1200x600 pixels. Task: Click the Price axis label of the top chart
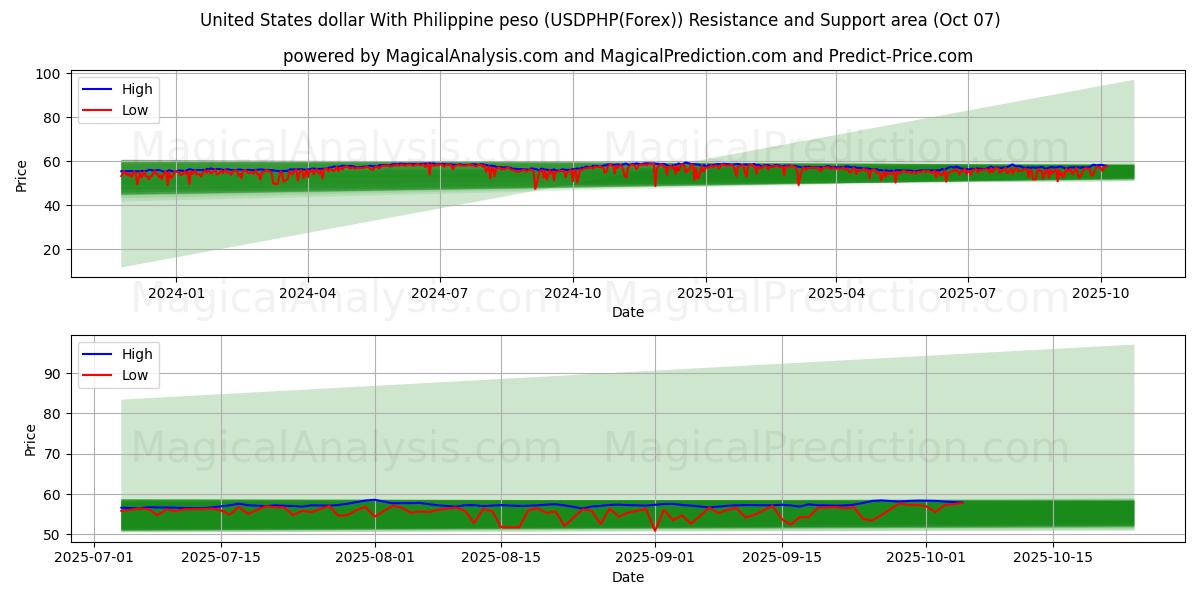(22, 175)
